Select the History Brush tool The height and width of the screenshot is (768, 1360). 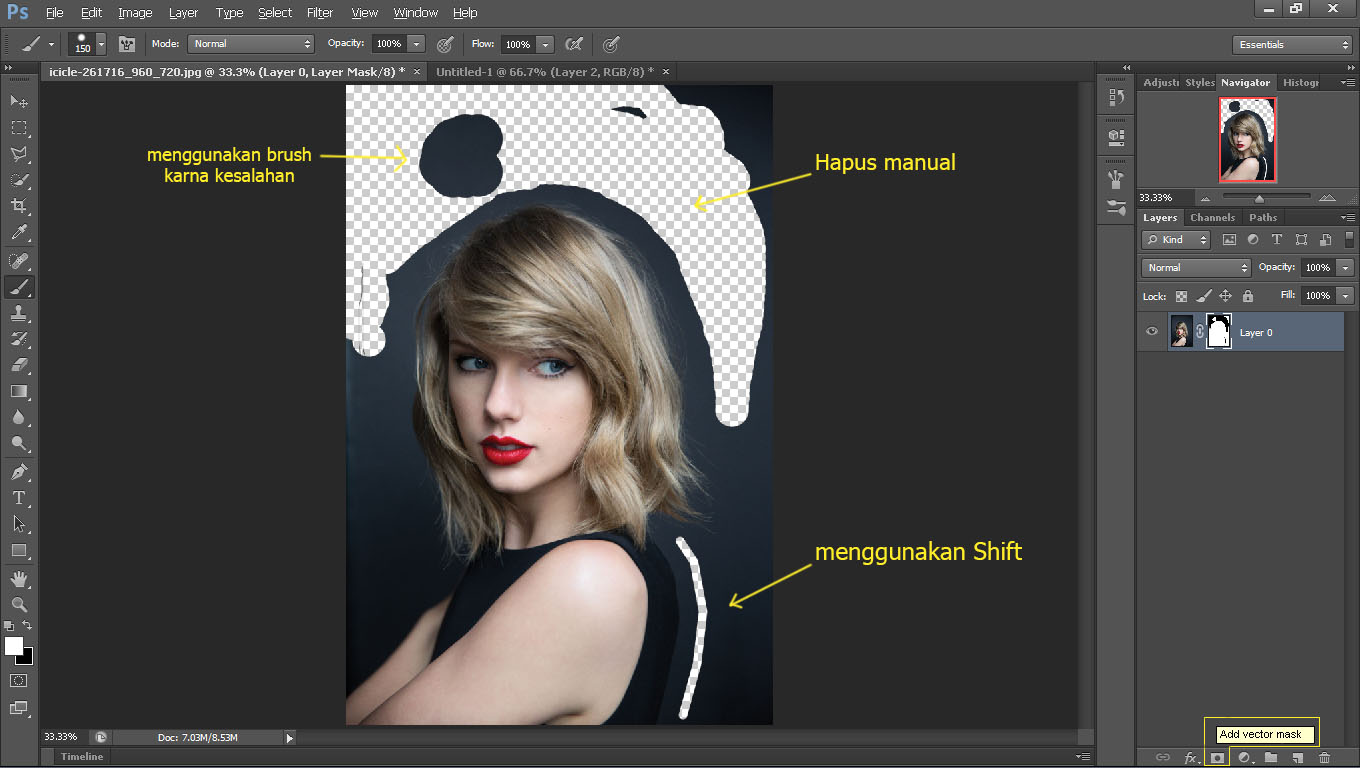pyautogui.click(x=19, y=339)
